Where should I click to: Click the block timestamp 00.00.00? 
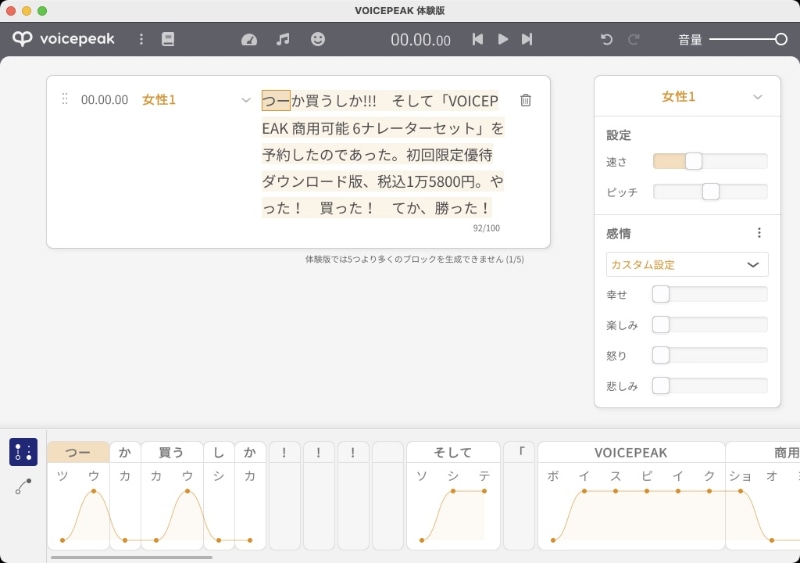coord(105,100)
